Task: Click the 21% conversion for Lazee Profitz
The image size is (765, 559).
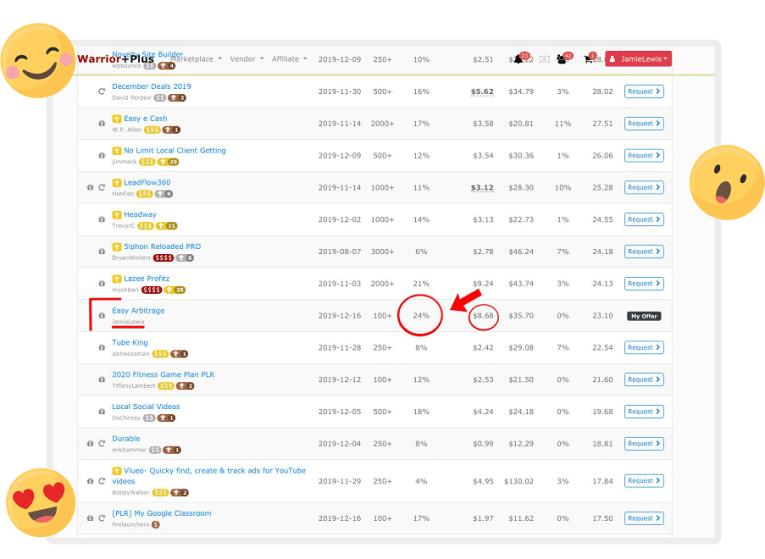Action: coord(421,284)
